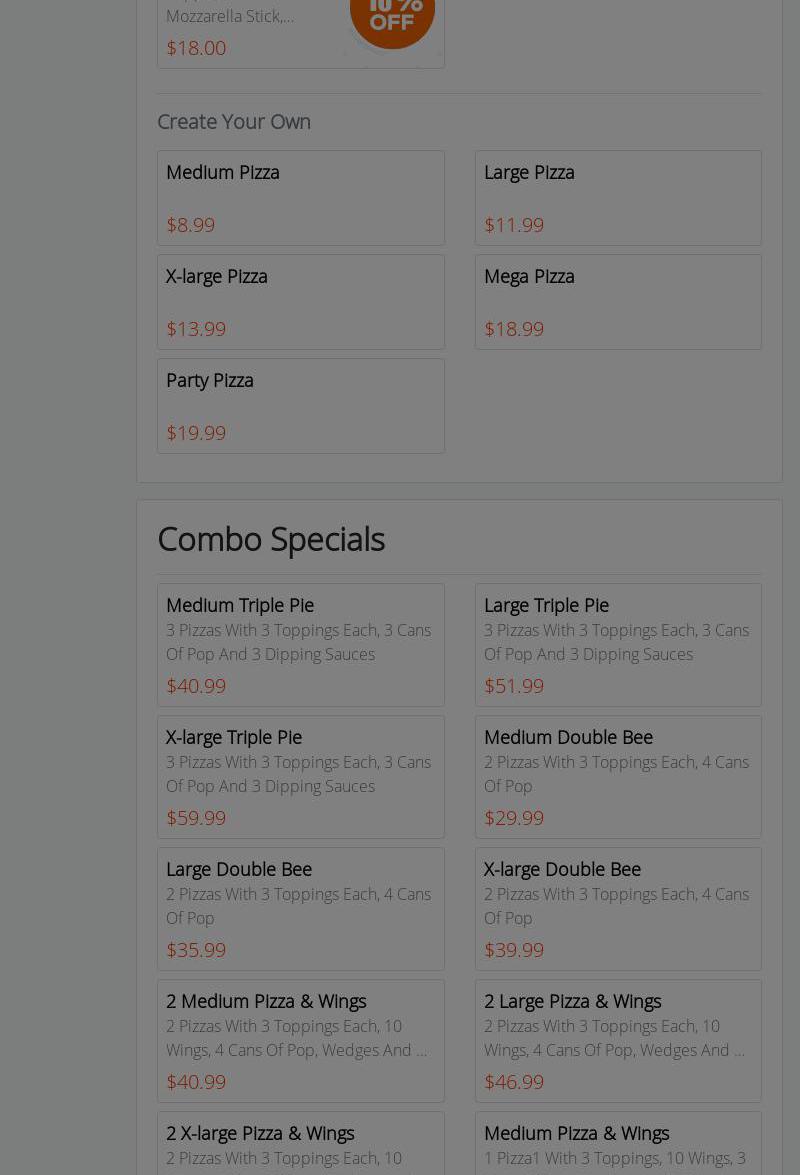Viewport: 800px width, 1175px height.
Task: Click the $40.99 price under Medium Triple Pie
Action: point(196,686)
